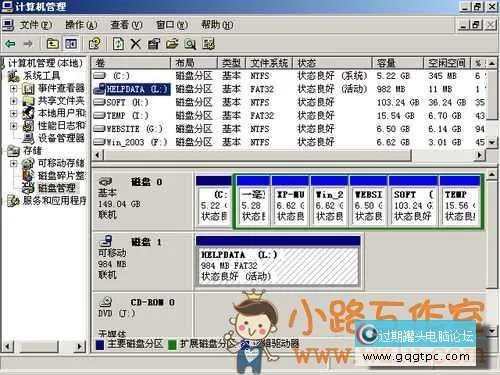
Task: Select the Win_2003 (F:) volume row
Action: click(290, 142)
